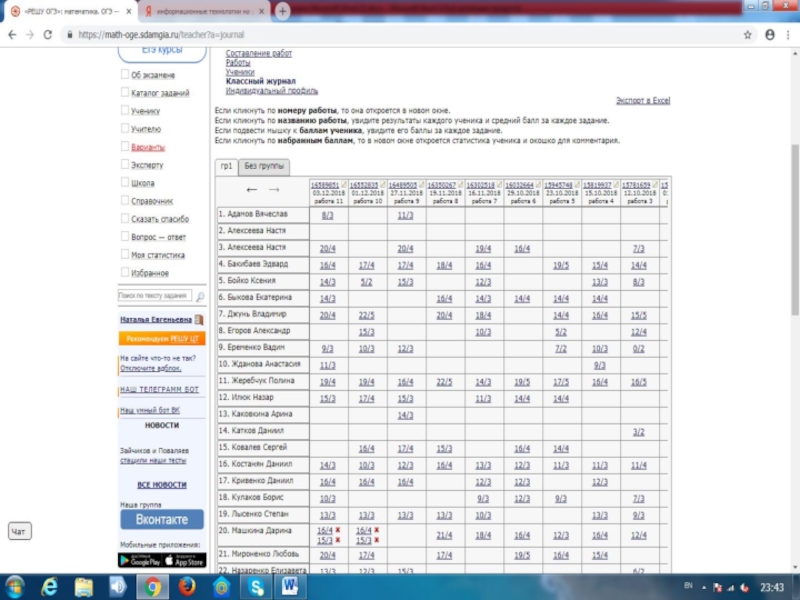Click Катков Даниил score 3/2
Screen dimensions: 800x600
coord(638,432)
